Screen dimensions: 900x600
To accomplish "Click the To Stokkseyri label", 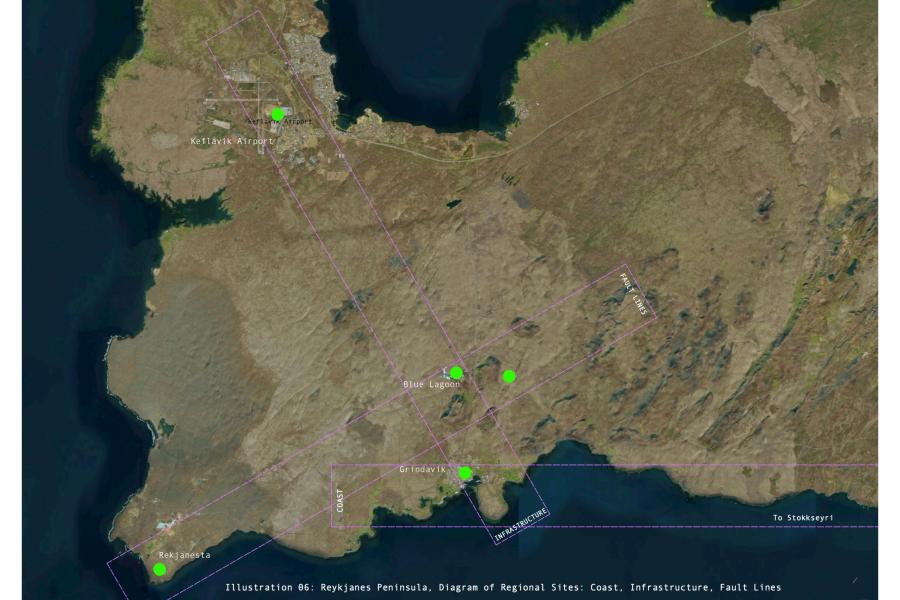I will (803, 518).
